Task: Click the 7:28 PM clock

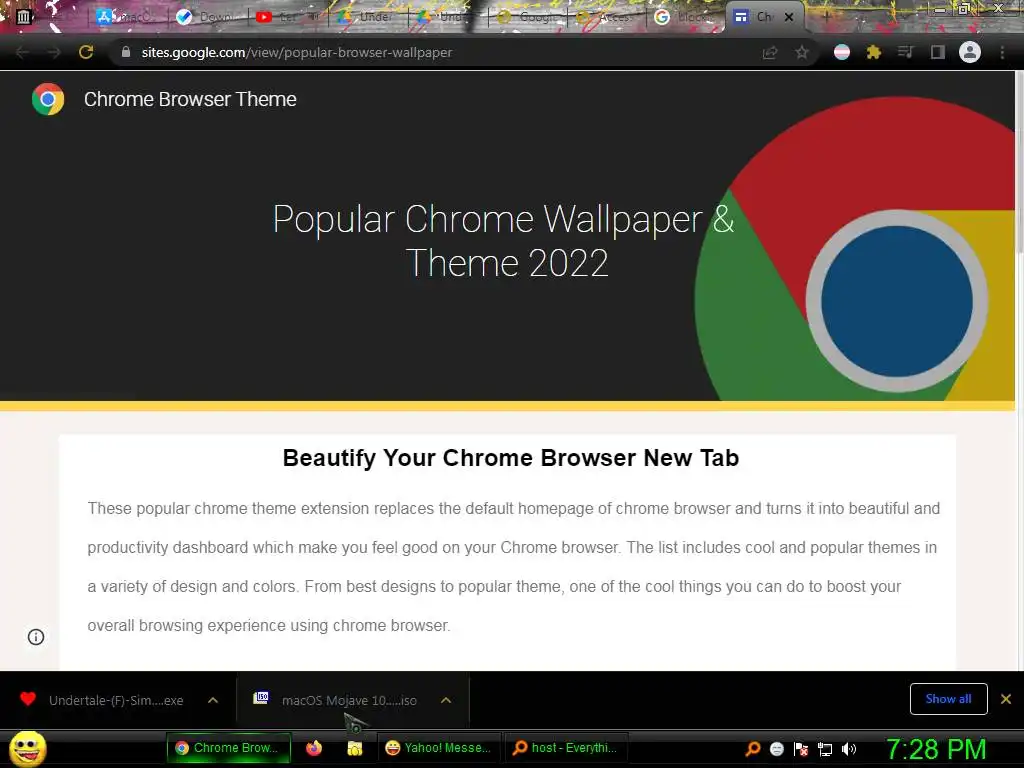Action: point(936,749)
